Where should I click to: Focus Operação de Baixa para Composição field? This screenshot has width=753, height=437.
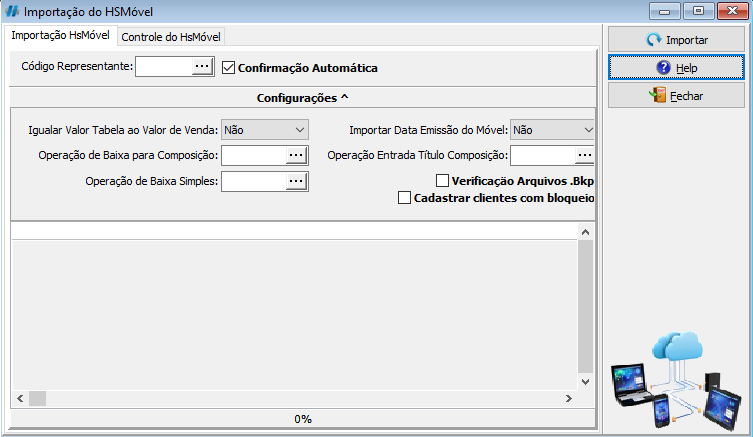(254, 155)
